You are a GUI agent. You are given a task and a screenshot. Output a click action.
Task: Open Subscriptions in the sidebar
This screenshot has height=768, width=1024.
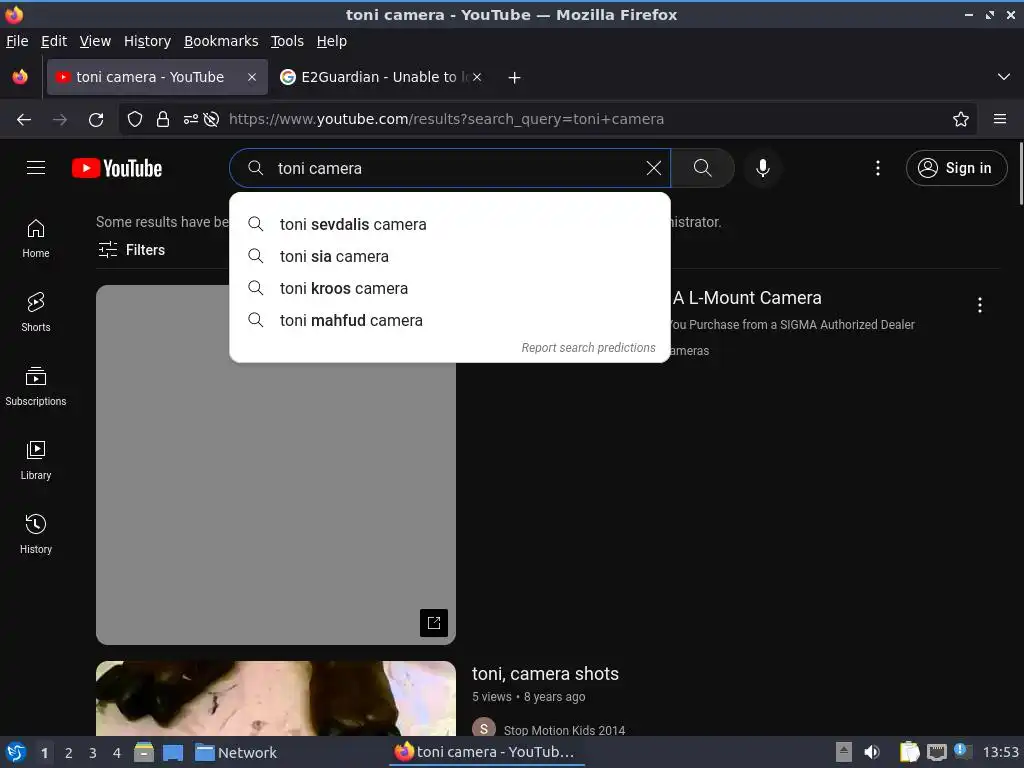click(x=36, y=387)
